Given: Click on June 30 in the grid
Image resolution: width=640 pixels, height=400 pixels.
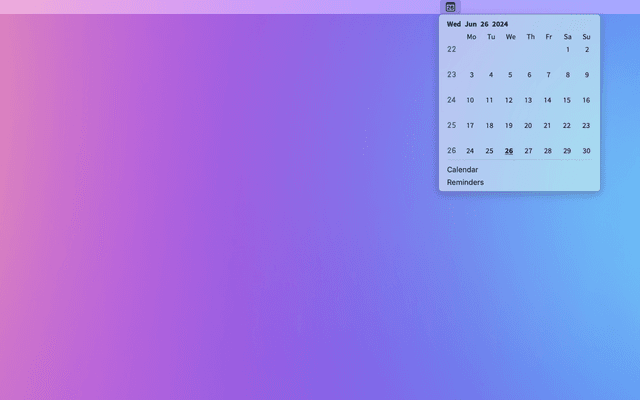Looking at the screenshot, I should pos(586,151).
